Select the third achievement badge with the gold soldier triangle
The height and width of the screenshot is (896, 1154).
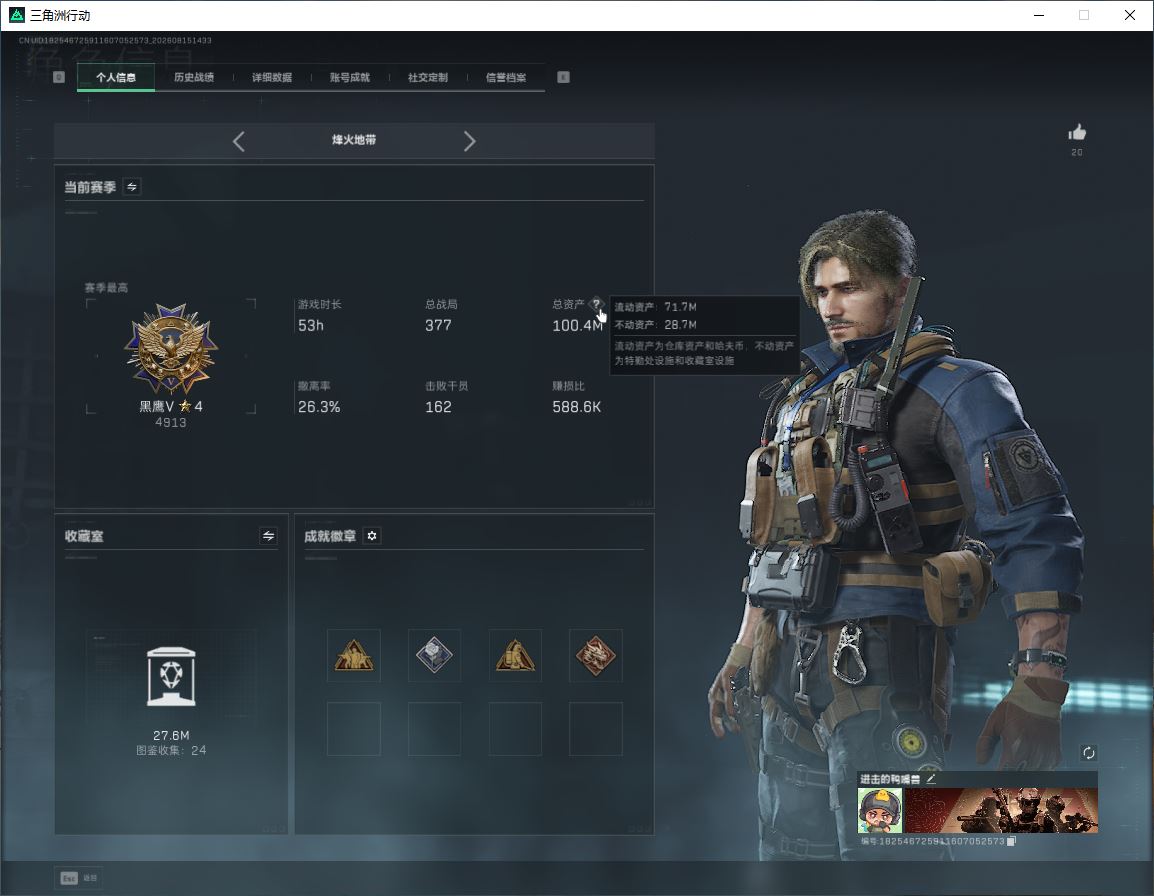[x=515, y=655]
